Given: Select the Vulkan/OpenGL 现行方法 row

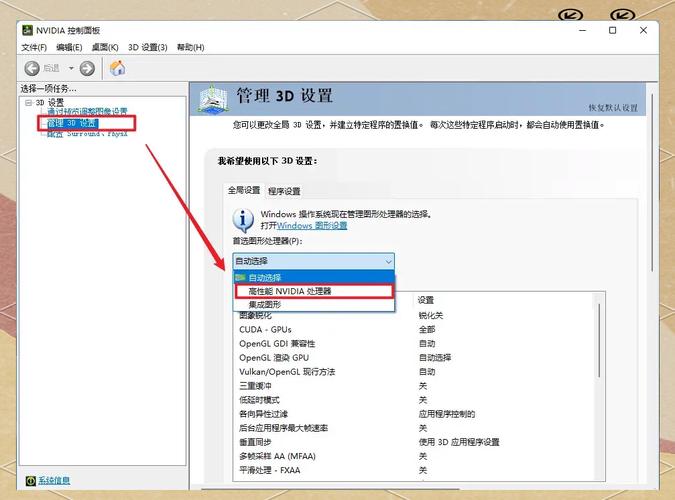Looking at the screenshot, I should point(415,372).
